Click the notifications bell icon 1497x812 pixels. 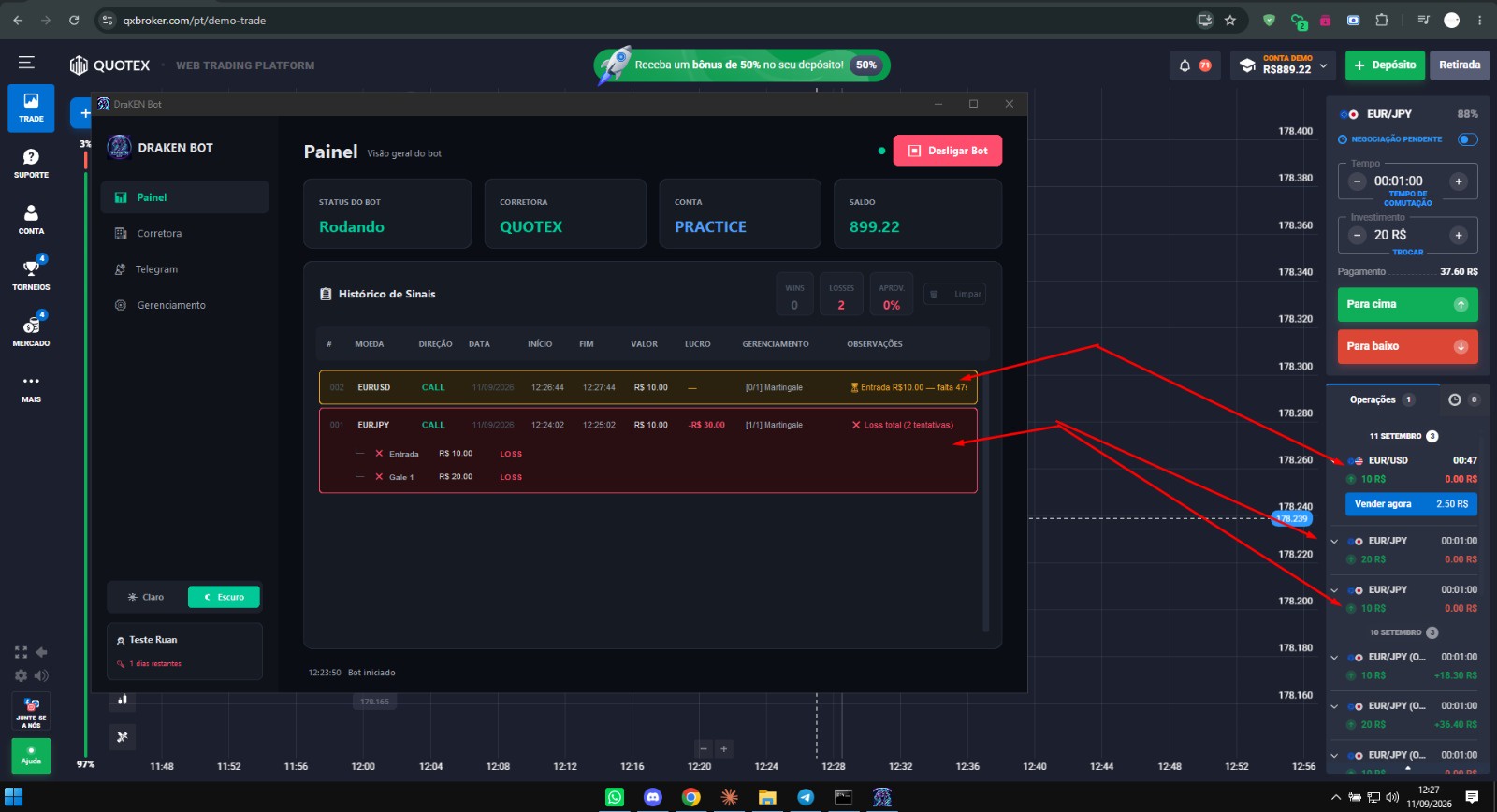pyautogui.click(x=1185, y=65)
